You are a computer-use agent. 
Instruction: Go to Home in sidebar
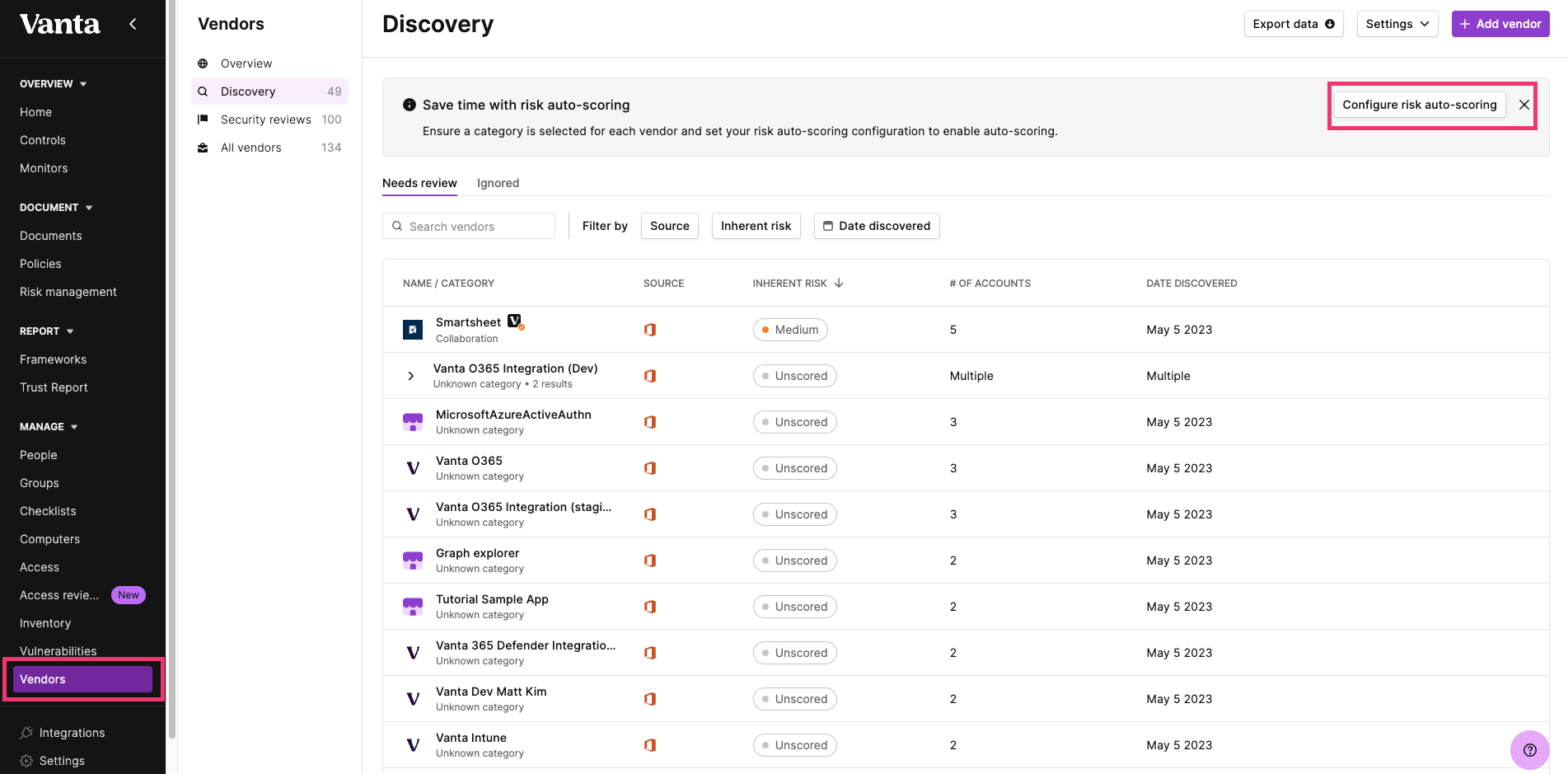(35, 112)
